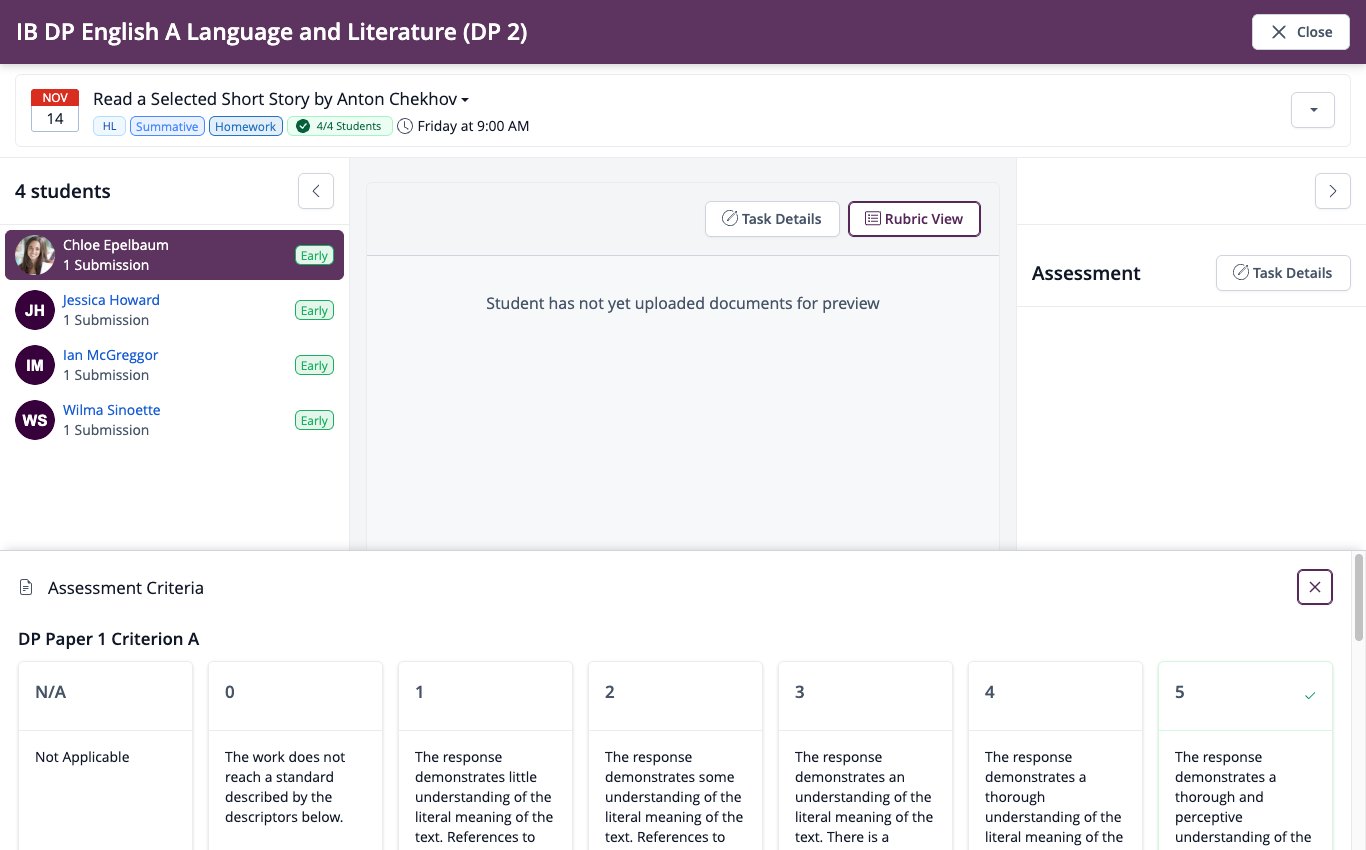Select N/A Not Applicable rubric option
Image resolution: width=1366 pixels, height=850 pixels.
click(x=105, y=755)
